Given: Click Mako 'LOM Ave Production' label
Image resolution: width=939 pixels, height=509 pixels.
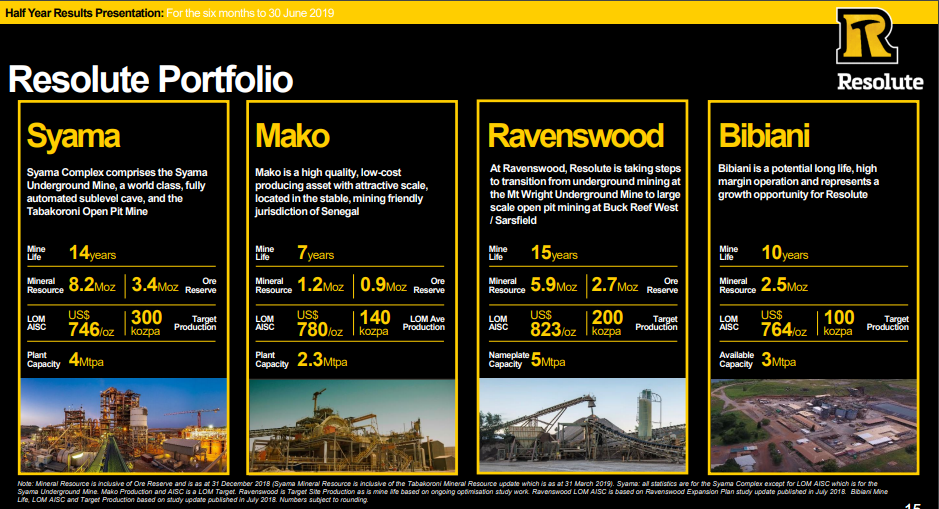Looking at the screenshot, I should [x=424, y=323].
